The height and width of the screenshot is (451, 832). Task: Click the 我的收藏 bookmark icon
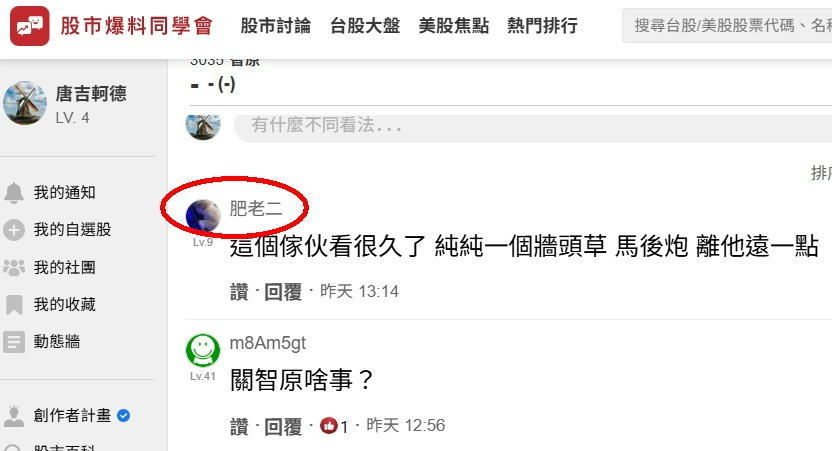14,305
